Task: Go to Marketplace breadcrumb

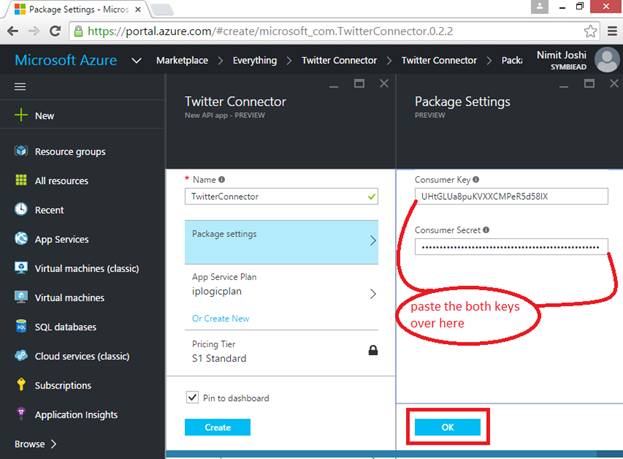Action: click(182, 60)
